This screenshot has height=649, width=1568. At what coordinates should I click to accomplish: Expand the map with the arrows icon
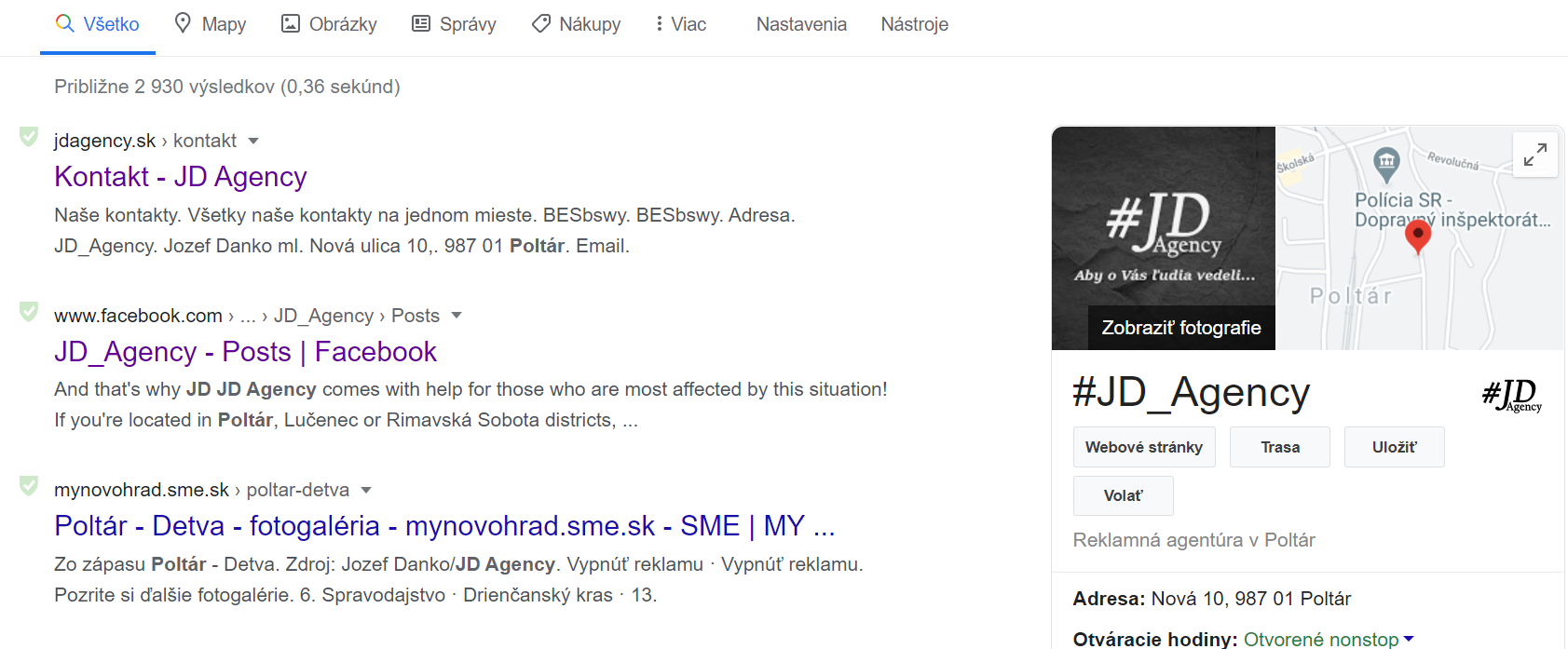click(1535, 154)
